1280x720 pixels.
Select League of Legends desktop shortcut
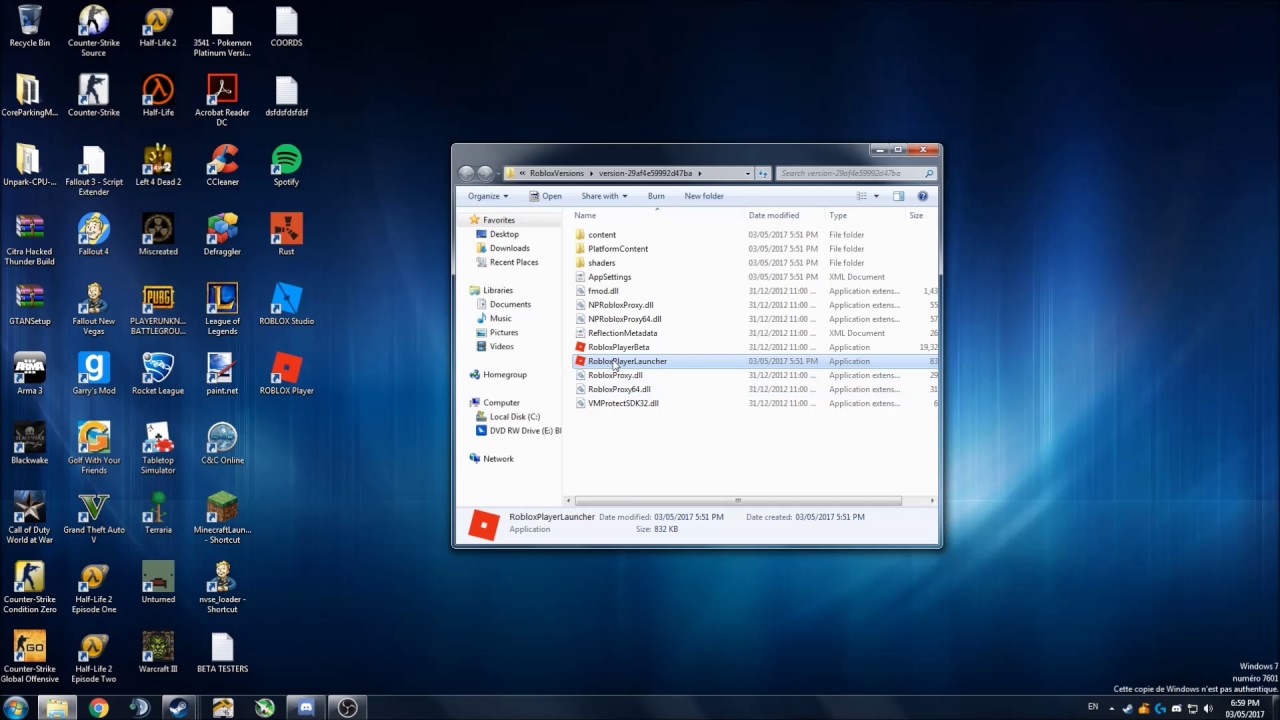[222, 309]
